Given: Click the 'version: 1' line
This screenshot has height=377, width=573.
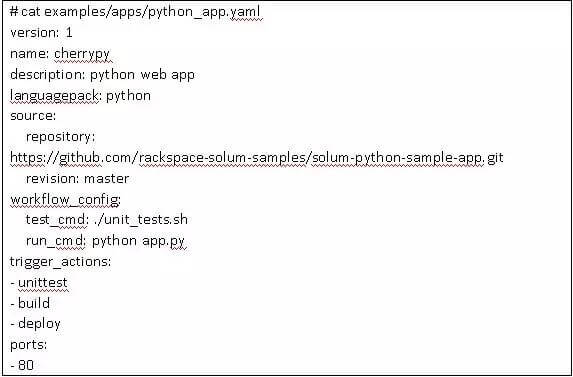Looking at the screenshot, I should point(41,33).
